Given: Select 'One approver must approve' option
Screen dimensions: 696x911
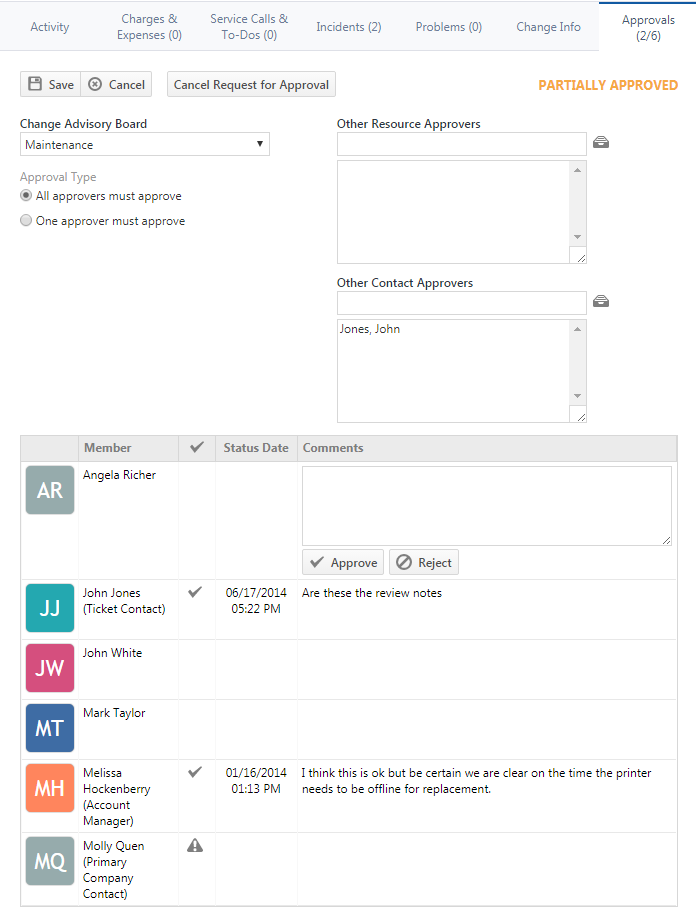Looking at the screenshot, I should point(27,221).
